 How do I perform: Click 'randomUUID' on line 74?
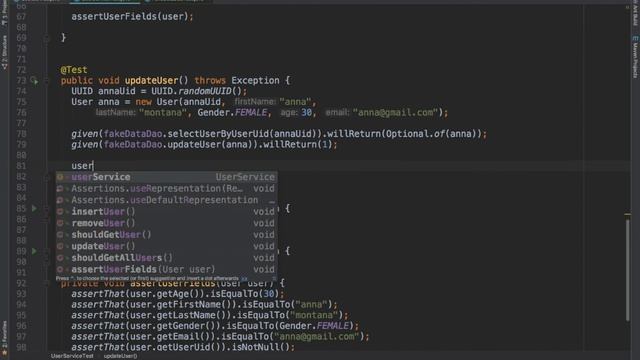205,91
